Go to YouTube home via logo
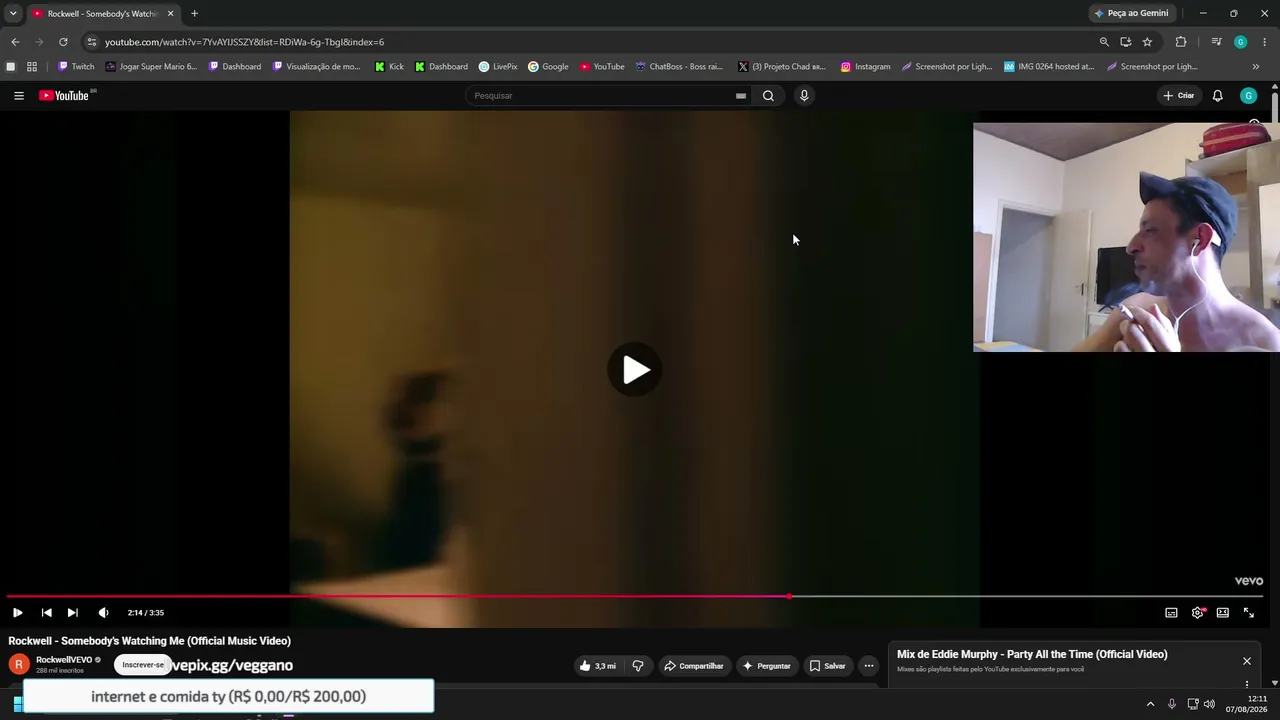 [x=66, y=96]
